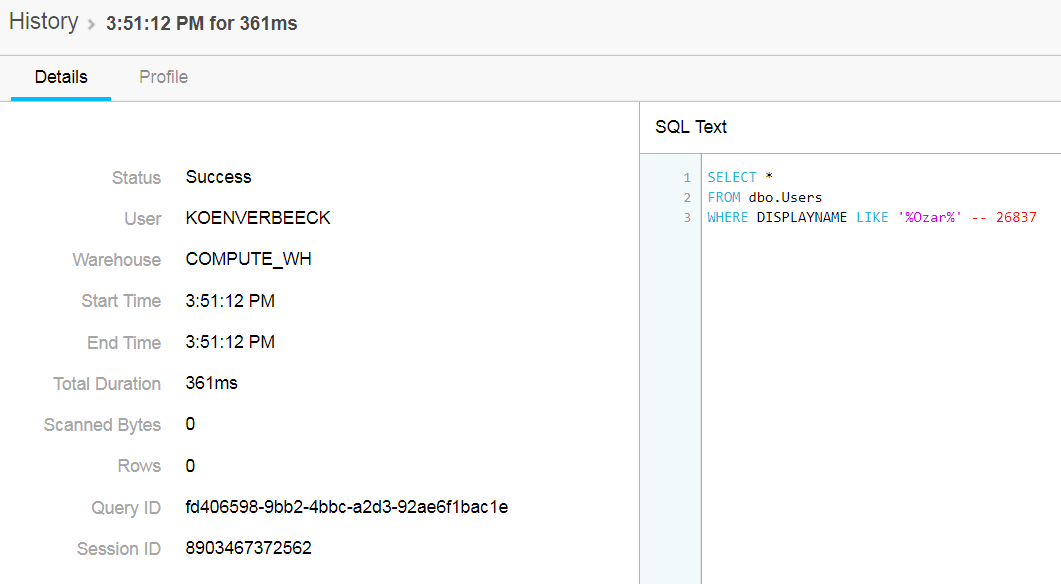Click line number 3 in the SQL gutter
Image resolution: width=1061 pixels, height=584 pixels.
coord(687,216)
